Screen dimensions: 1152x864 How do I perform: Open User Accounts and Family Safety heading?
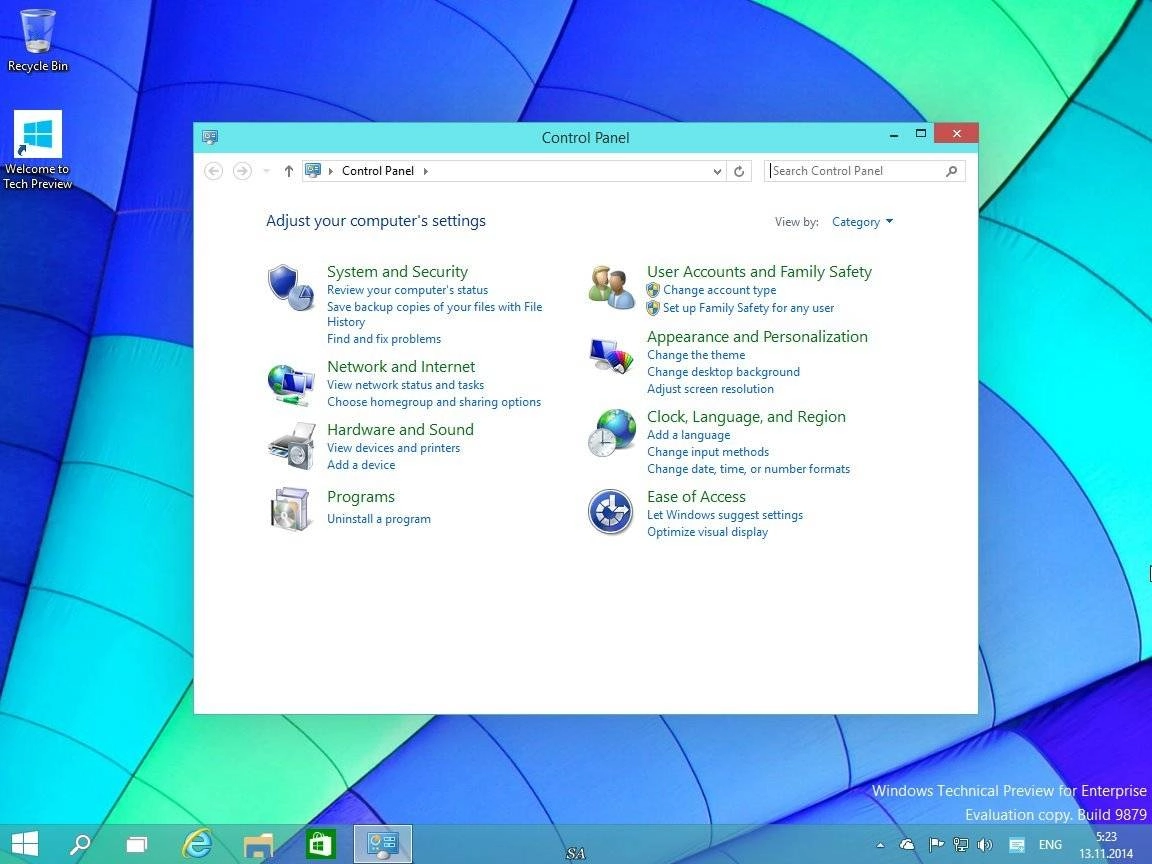pyautogui.click(x=759, y=272)
